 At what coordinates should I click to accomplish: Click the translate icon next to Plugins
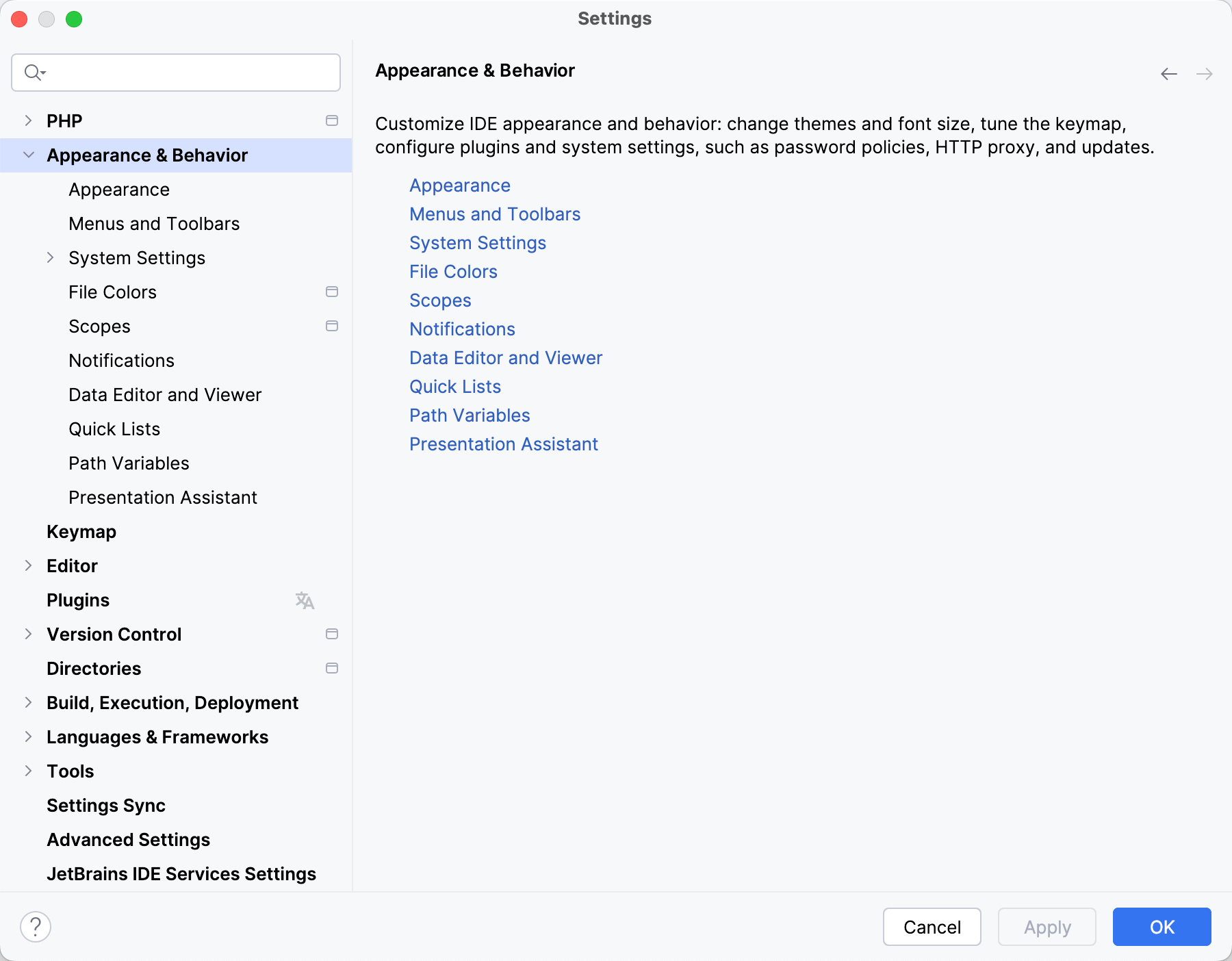pos(304,600)
